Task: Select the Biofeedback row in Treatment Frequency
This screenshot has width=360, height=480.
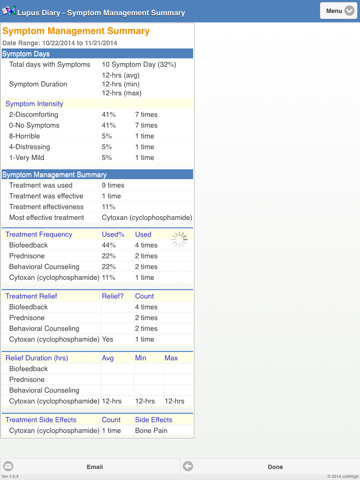Action: click(97, 245)
